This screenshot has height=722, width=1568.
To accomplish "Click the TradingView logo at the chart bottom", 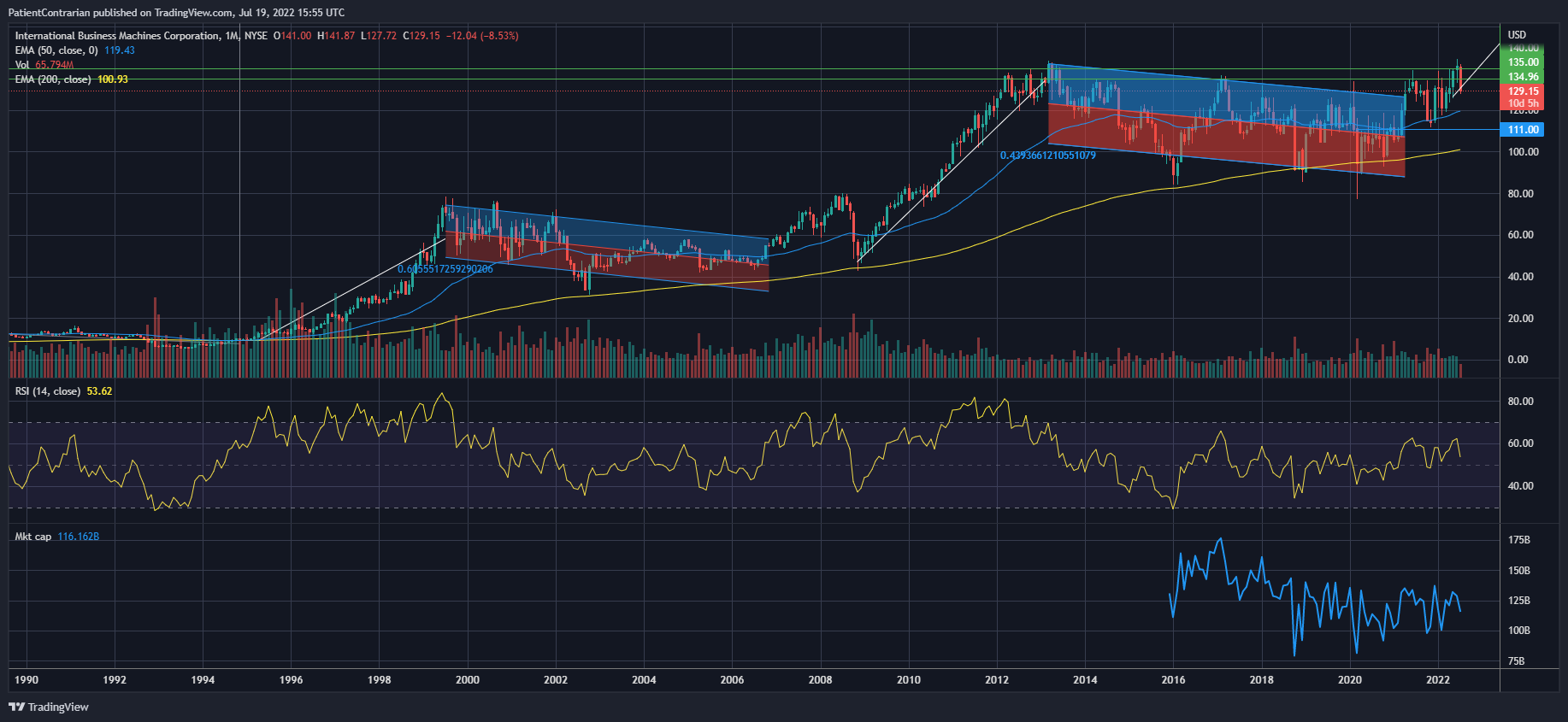I will 49,707.
